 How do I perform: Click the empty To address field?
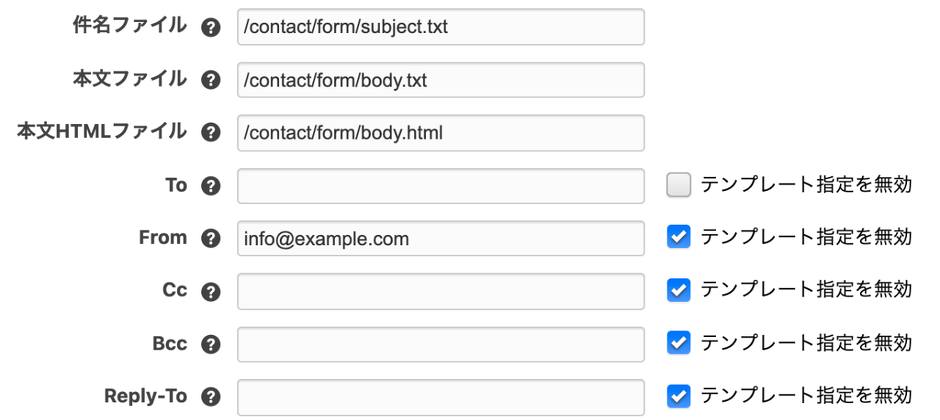441,185
